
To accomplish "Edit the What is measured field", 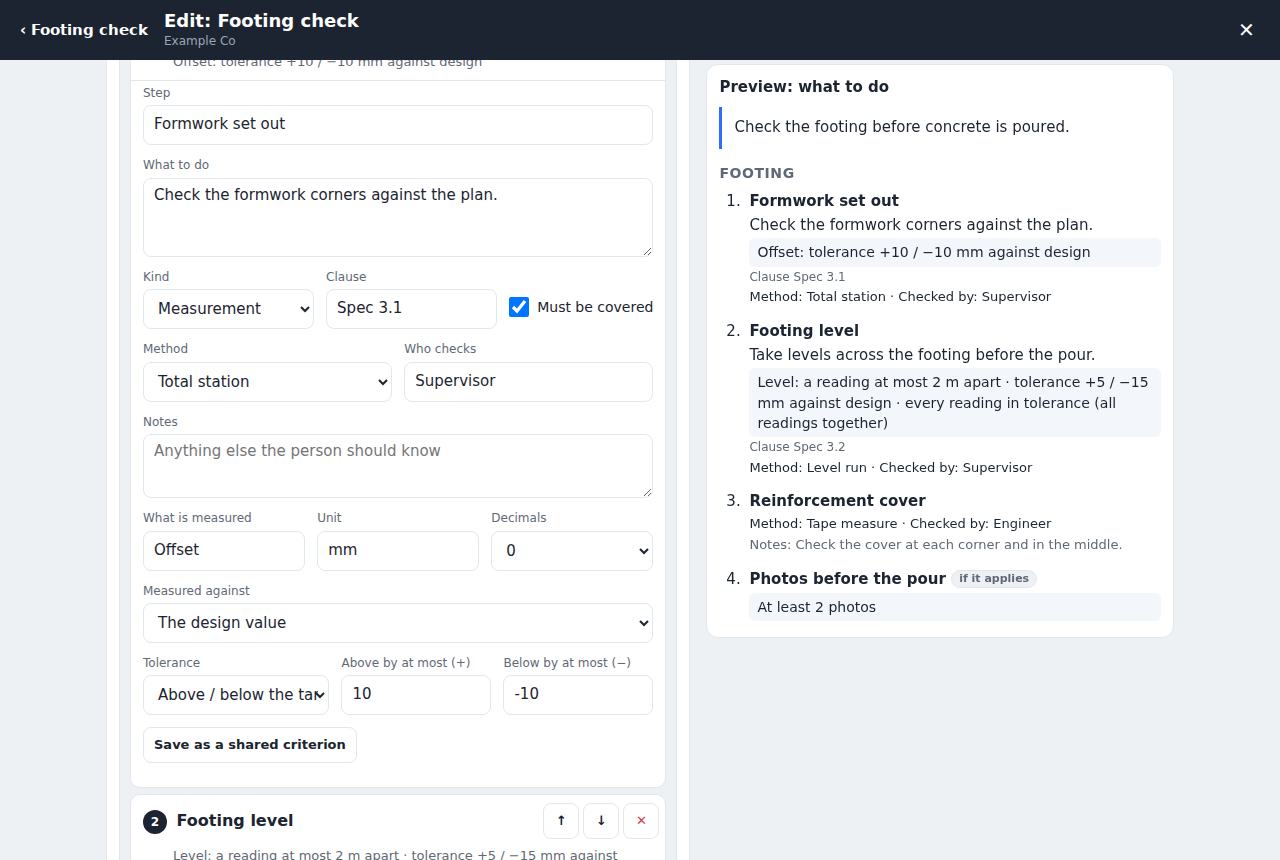I will point(224,551).
